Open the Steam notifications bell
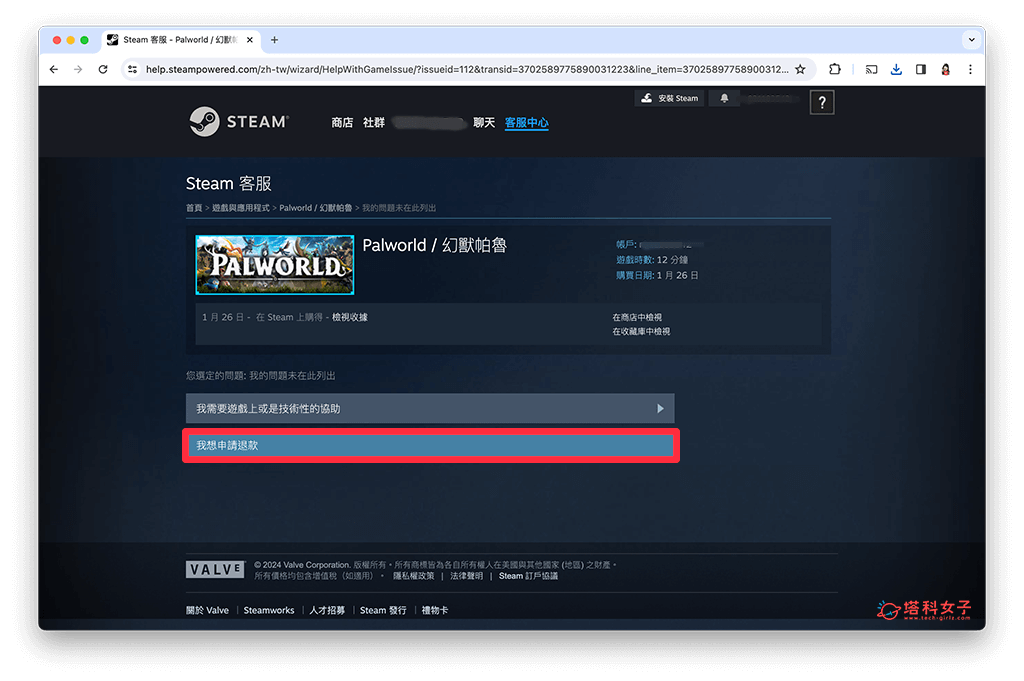This screenshot has height=681, width=1024. pos(724,98)
